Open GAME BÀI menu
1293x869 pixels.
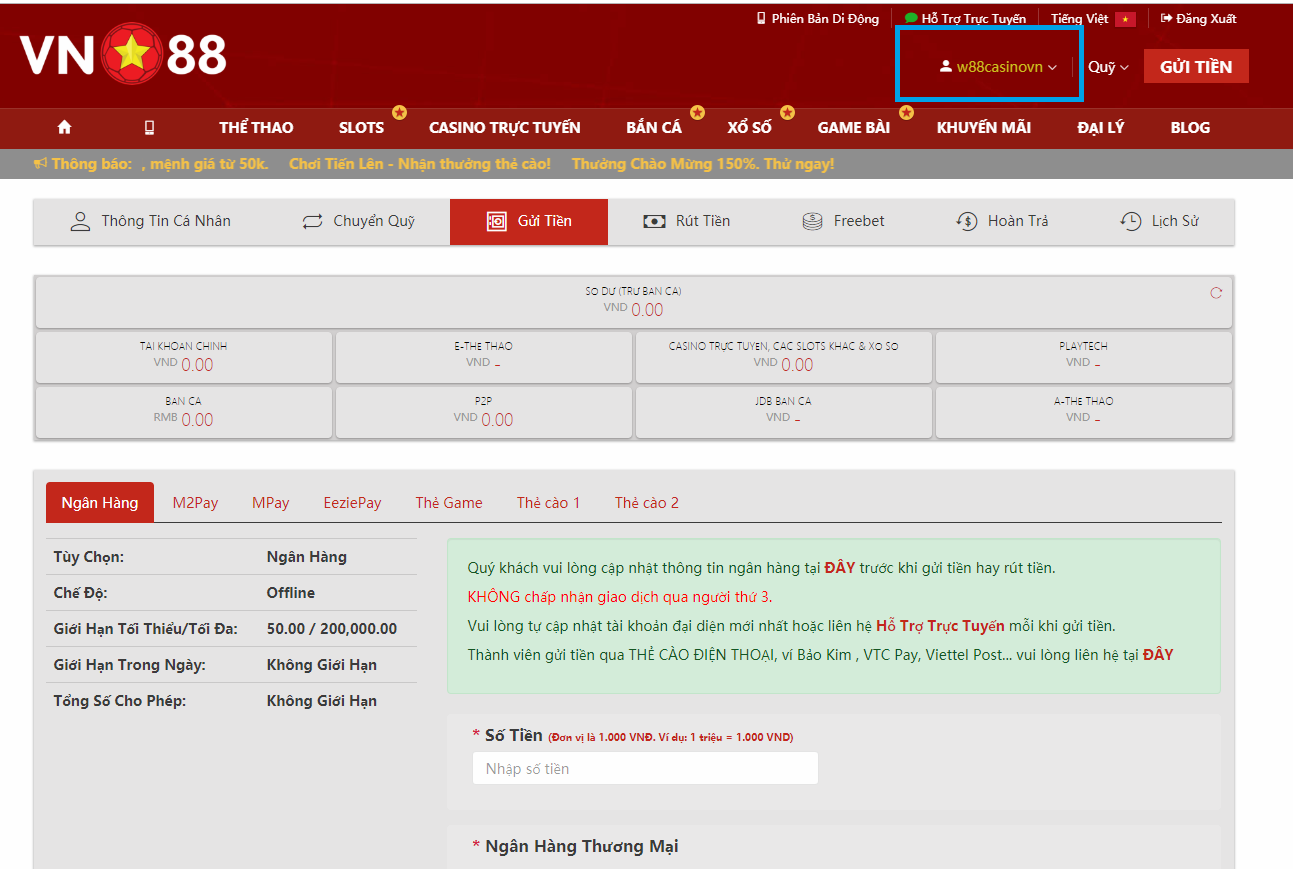click(x=854, y=127)
